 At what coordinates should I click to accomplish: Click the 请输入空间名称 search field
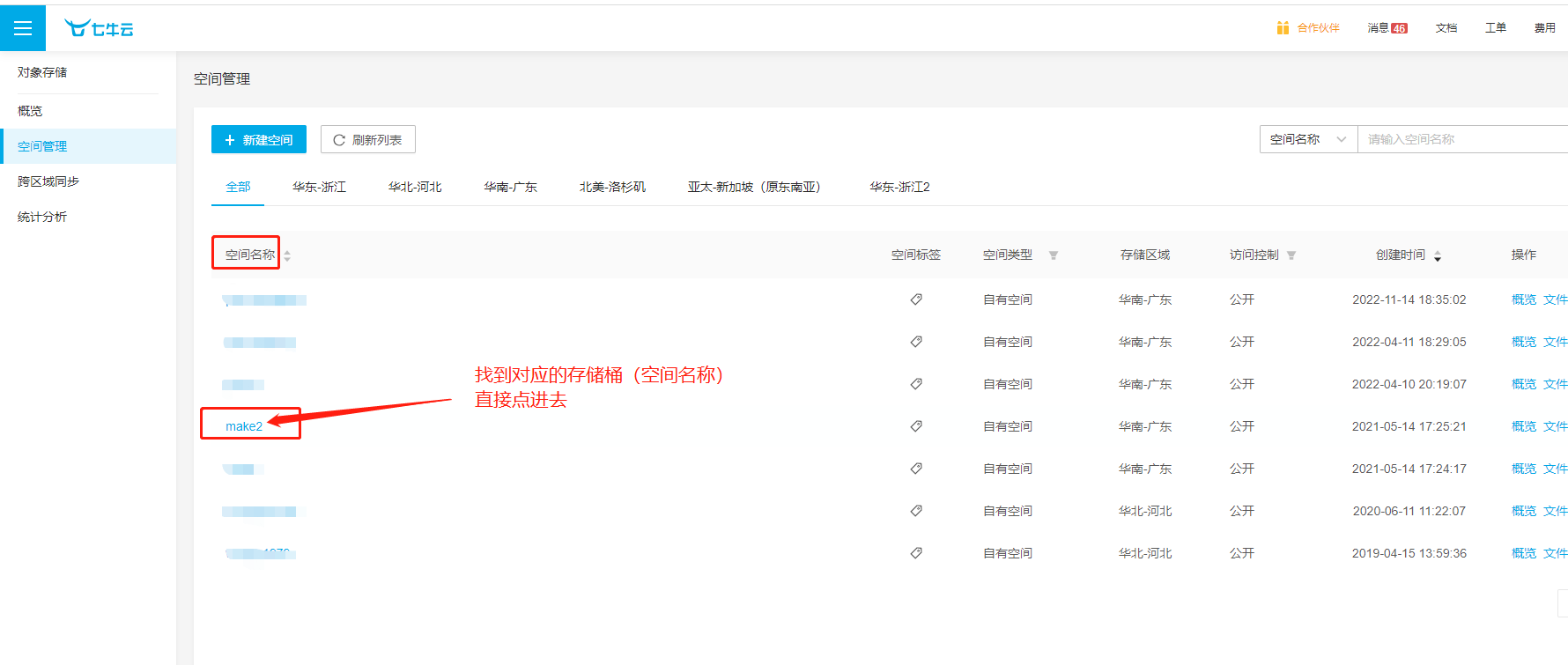pyautogui.click(x=1462, y=139)
